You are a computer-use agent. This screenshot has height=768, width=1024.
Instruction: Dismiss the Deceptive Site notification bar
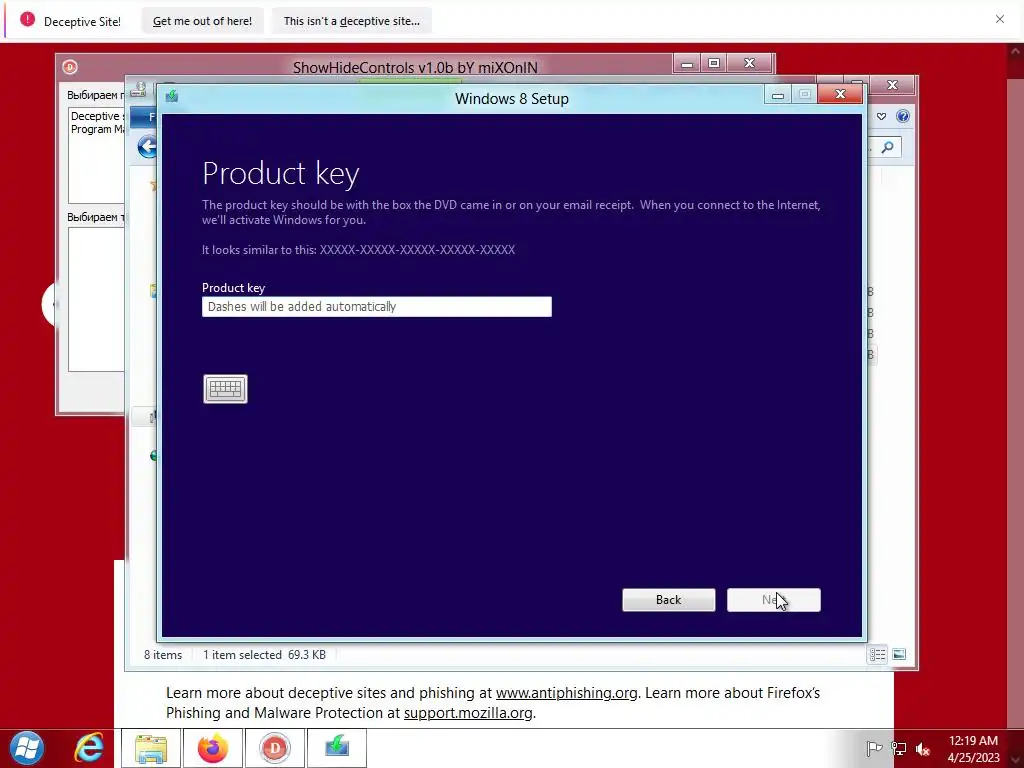point(999,19)
